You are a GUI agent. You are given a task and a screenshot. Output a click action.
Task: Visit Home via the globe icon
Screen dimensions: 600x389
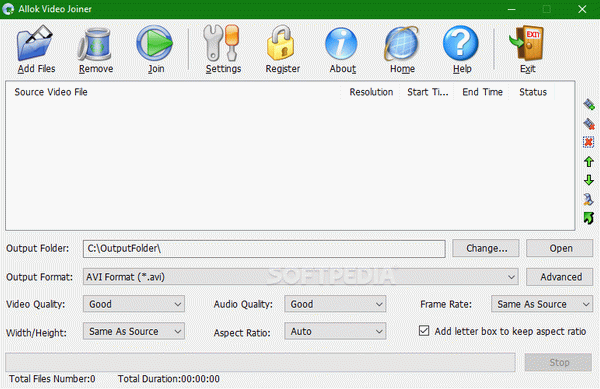[401, 44]
